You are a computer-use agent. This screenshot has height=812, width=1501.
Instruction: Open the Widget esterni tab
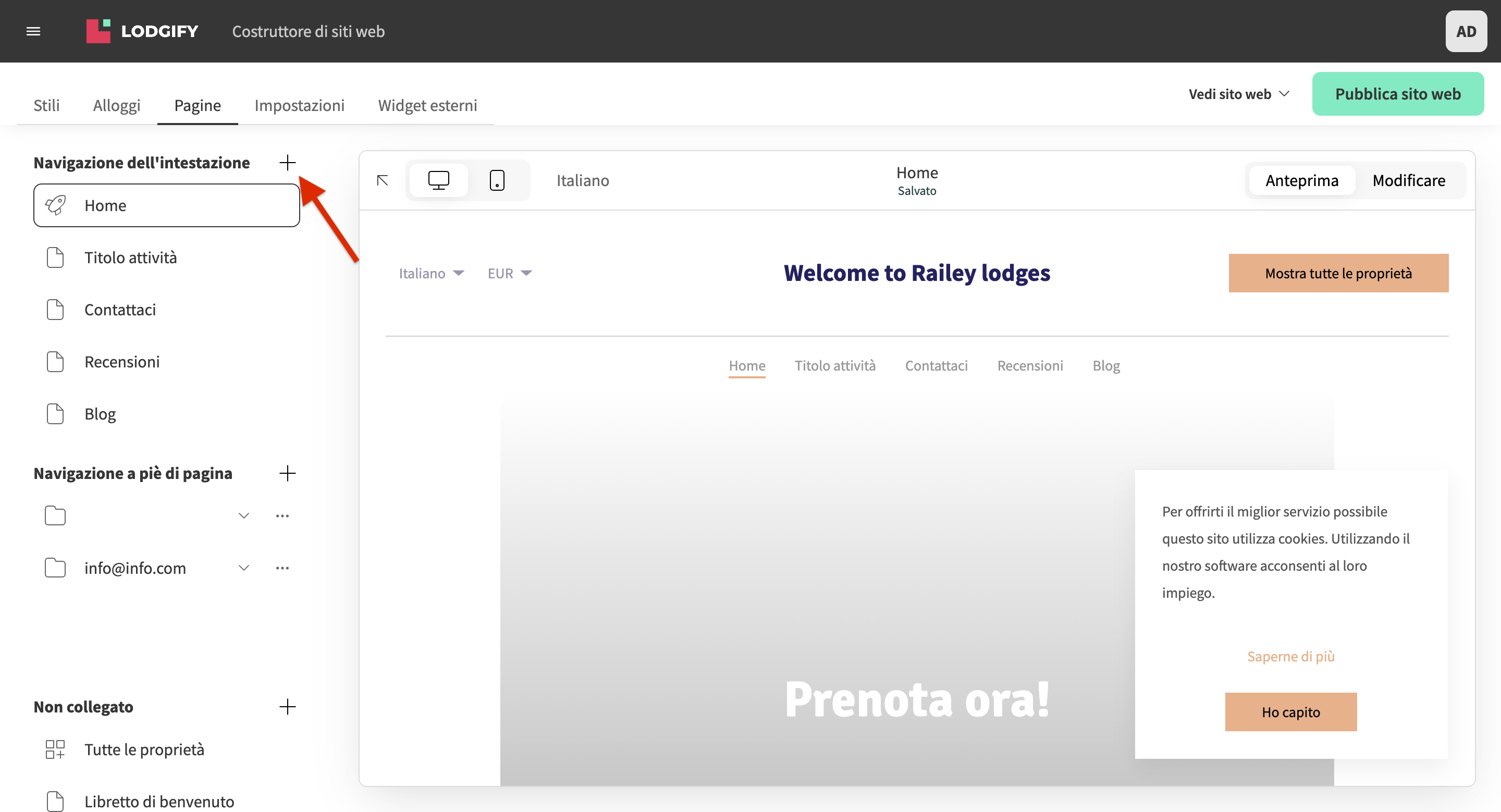click(428, 105)
